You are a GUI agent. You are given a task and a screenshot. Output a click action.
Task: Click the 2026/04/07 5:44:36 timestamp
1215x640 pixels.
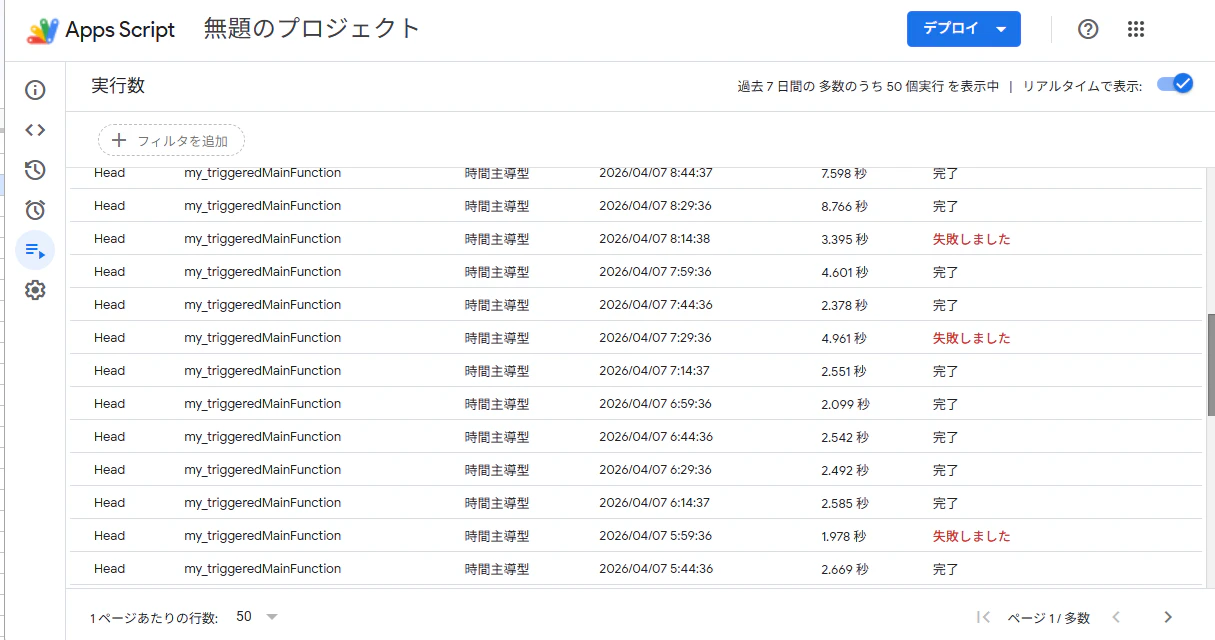tap(655, 569)
